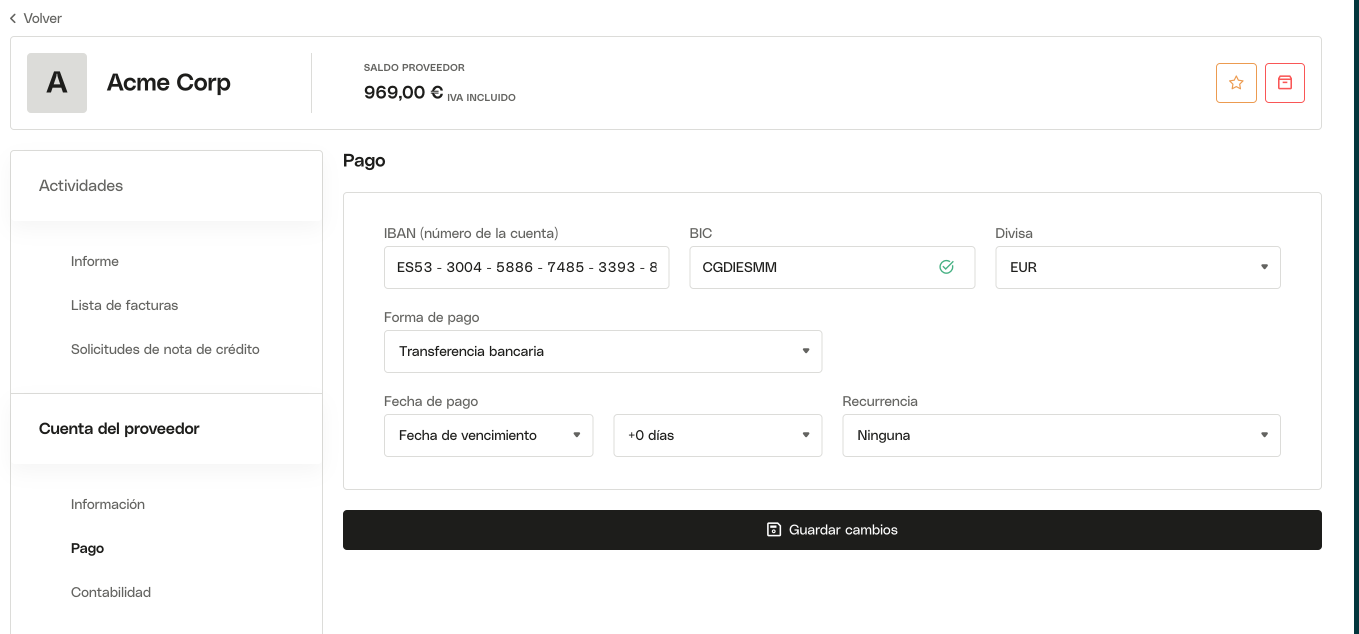Screen dimensions: 1359x634
Task: Go back using the Volver link
Action: [x=35, y=18]
